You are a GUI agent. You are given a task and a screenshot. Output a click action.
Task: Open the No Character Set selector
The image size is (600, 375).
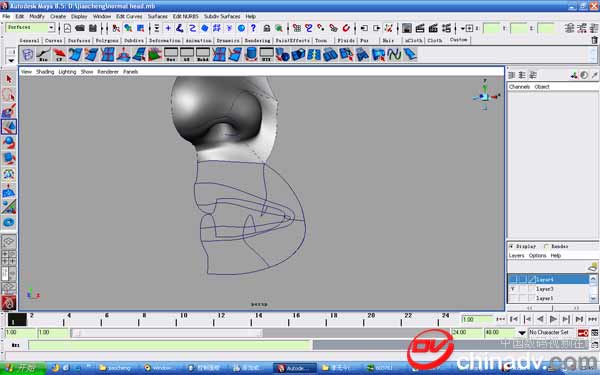(x=551, y=333)
